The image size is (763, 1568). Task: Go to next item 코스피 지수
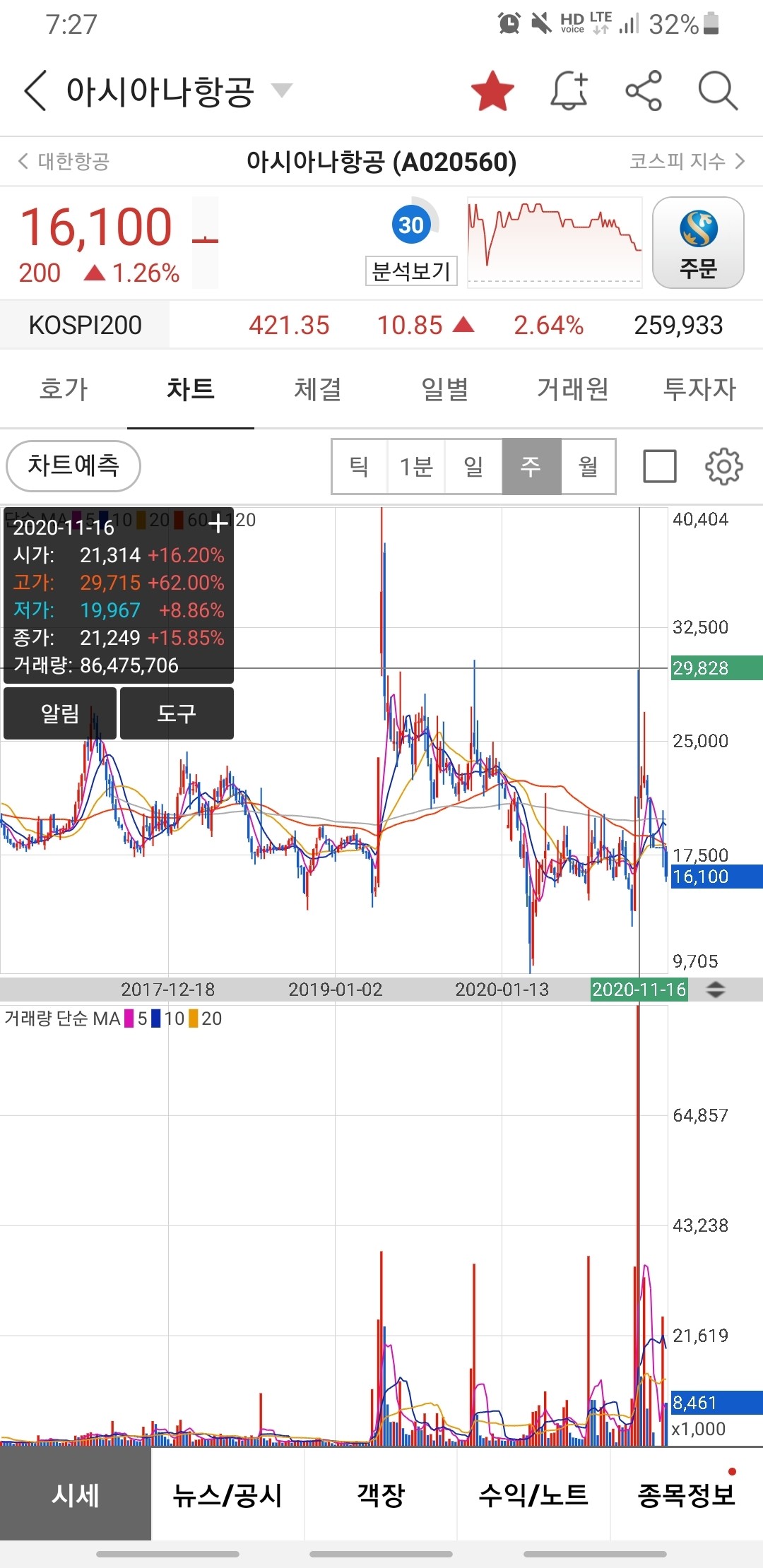point(687,161)
